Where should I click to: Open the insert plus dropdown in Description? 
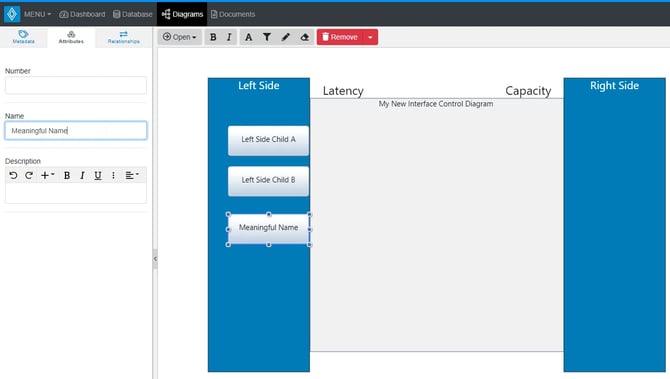(x=47, y=175)
